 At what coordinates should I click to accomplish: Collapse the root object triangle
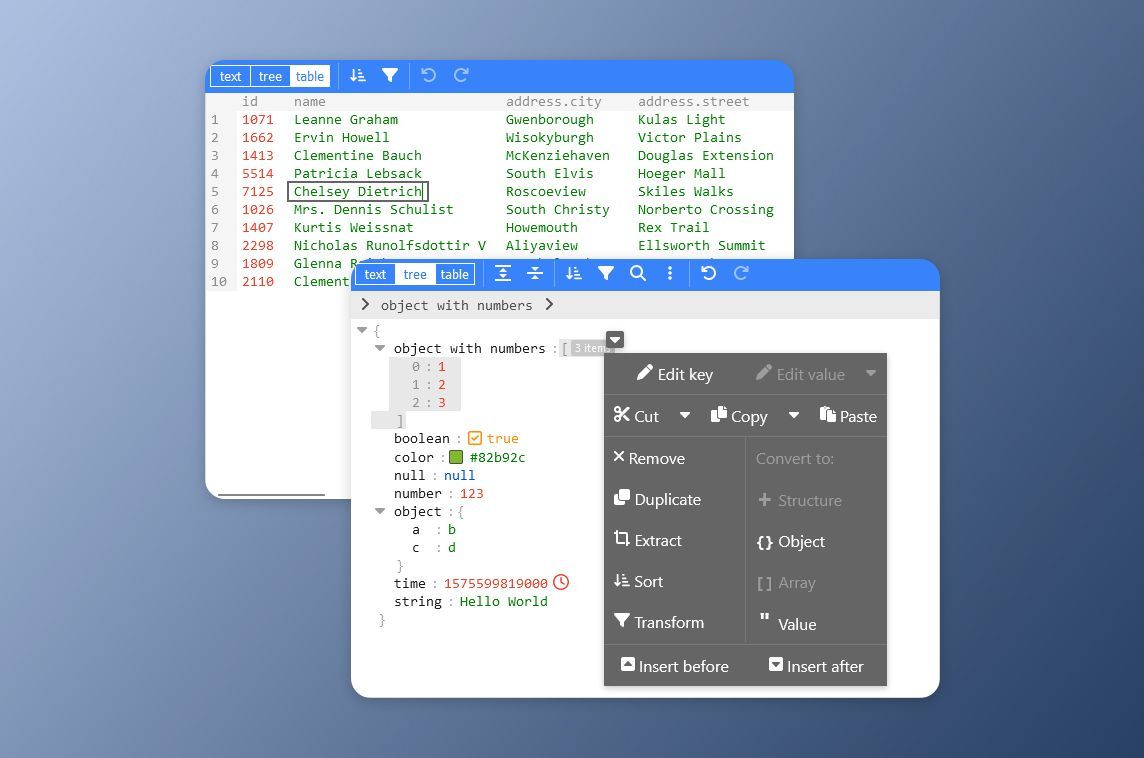pyautogui.click(x=362, y=330)
